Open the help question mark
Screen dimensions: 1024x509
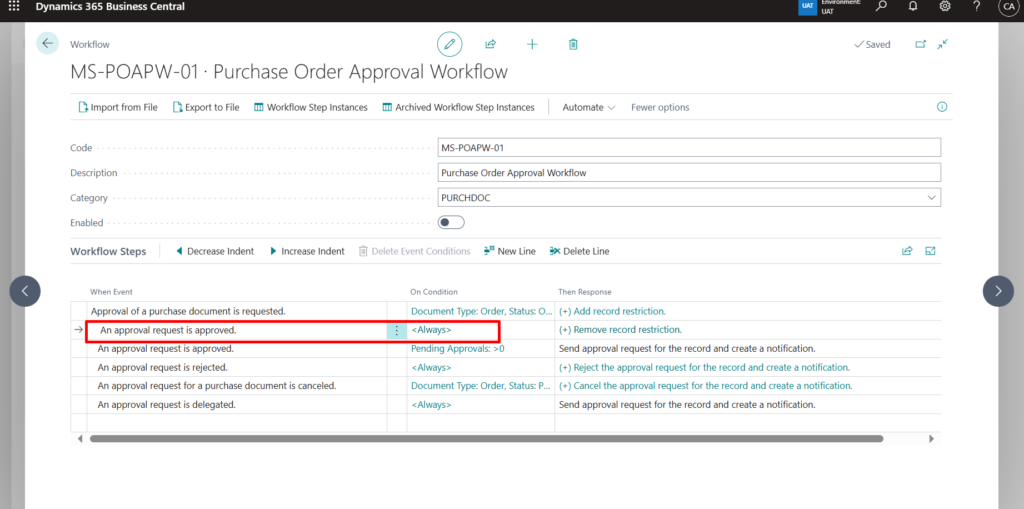976,6
